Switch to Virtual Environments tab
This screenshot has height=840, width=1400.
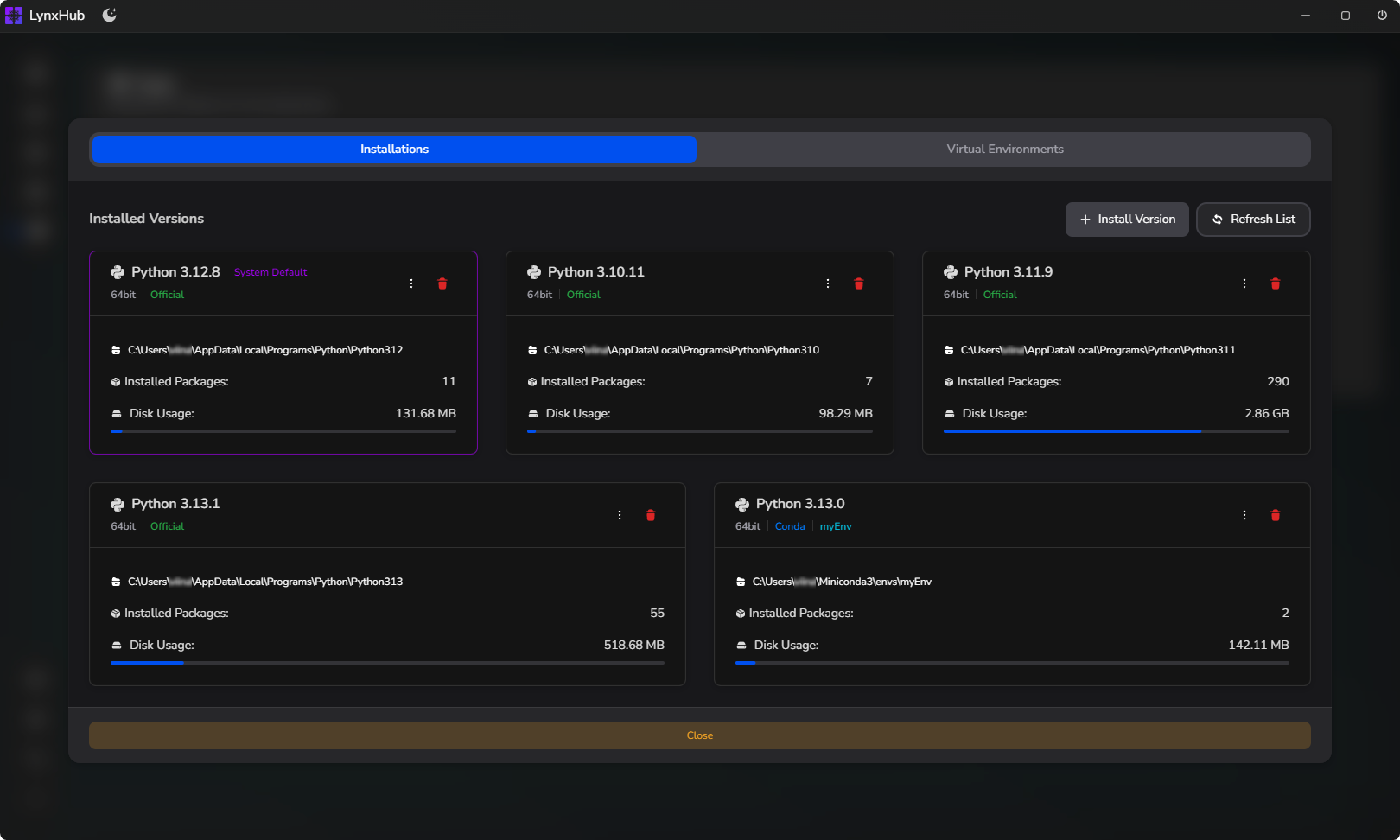1004,150
